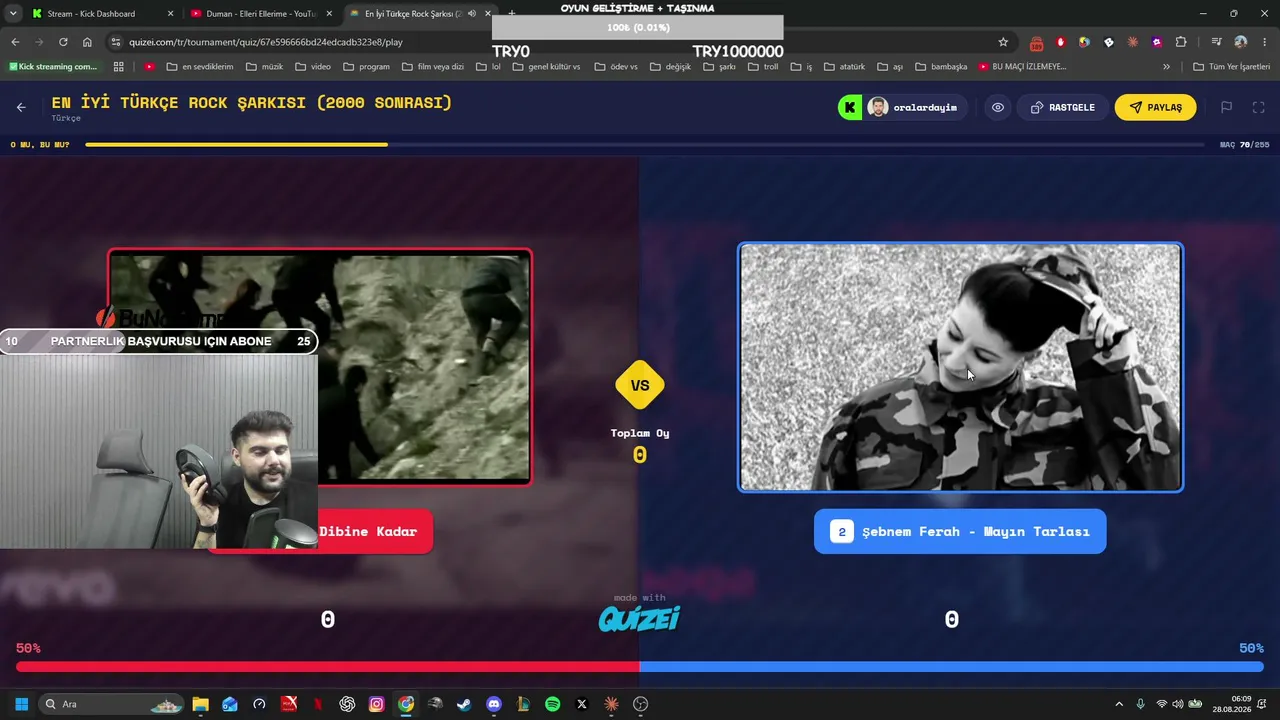
Task: Open the Tüm Yer İşaretleri folder
Action: coord(1231,67)
